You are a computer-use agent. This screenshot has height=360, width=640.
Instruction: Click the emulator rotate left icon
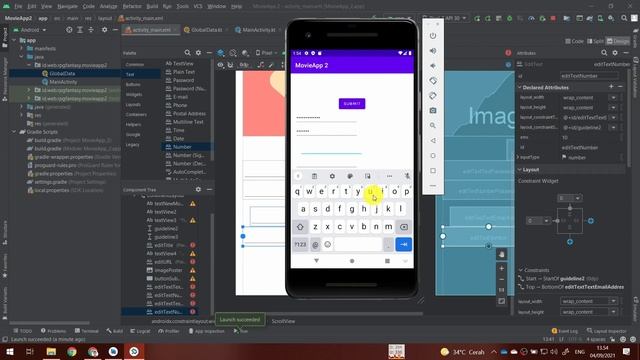pos(433,81)
